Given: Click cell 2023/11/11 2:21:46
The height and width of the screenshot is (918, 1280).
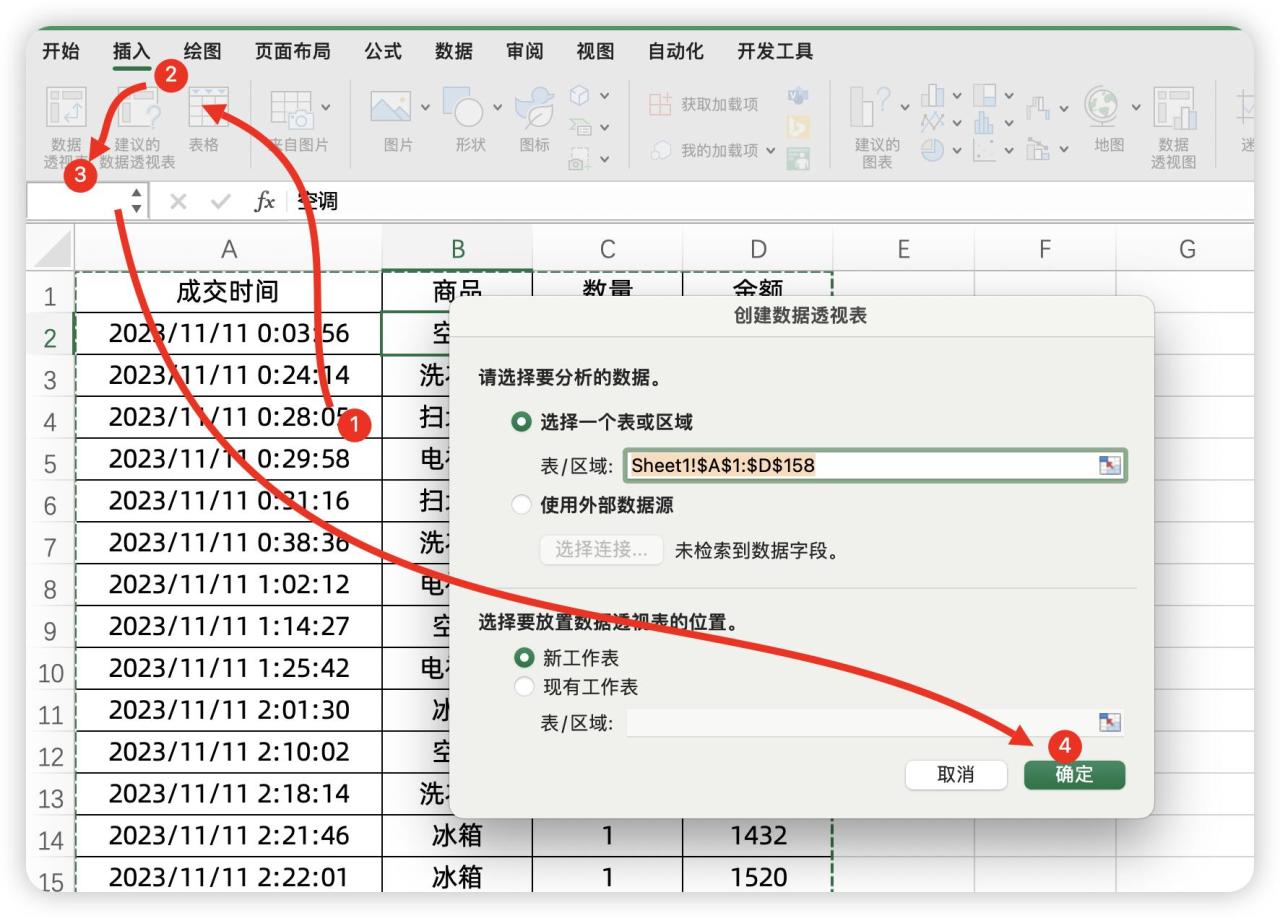Looking at the screenshot, I should coord(229,835).
